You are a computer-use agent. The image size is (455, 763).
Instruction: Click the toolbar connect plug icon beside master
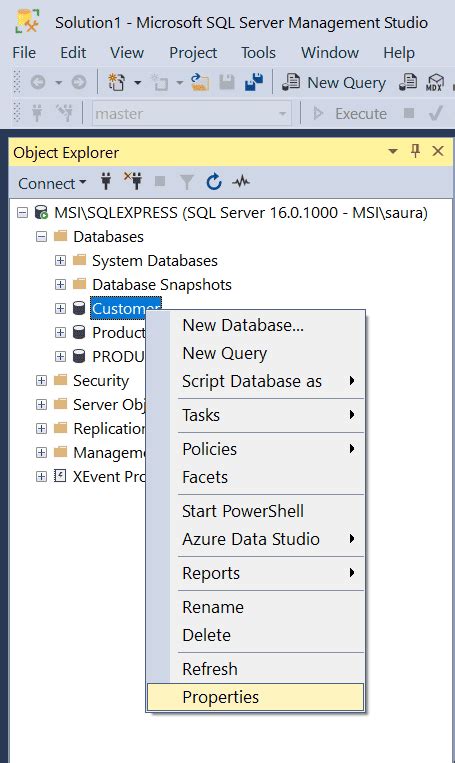(37, 113)
